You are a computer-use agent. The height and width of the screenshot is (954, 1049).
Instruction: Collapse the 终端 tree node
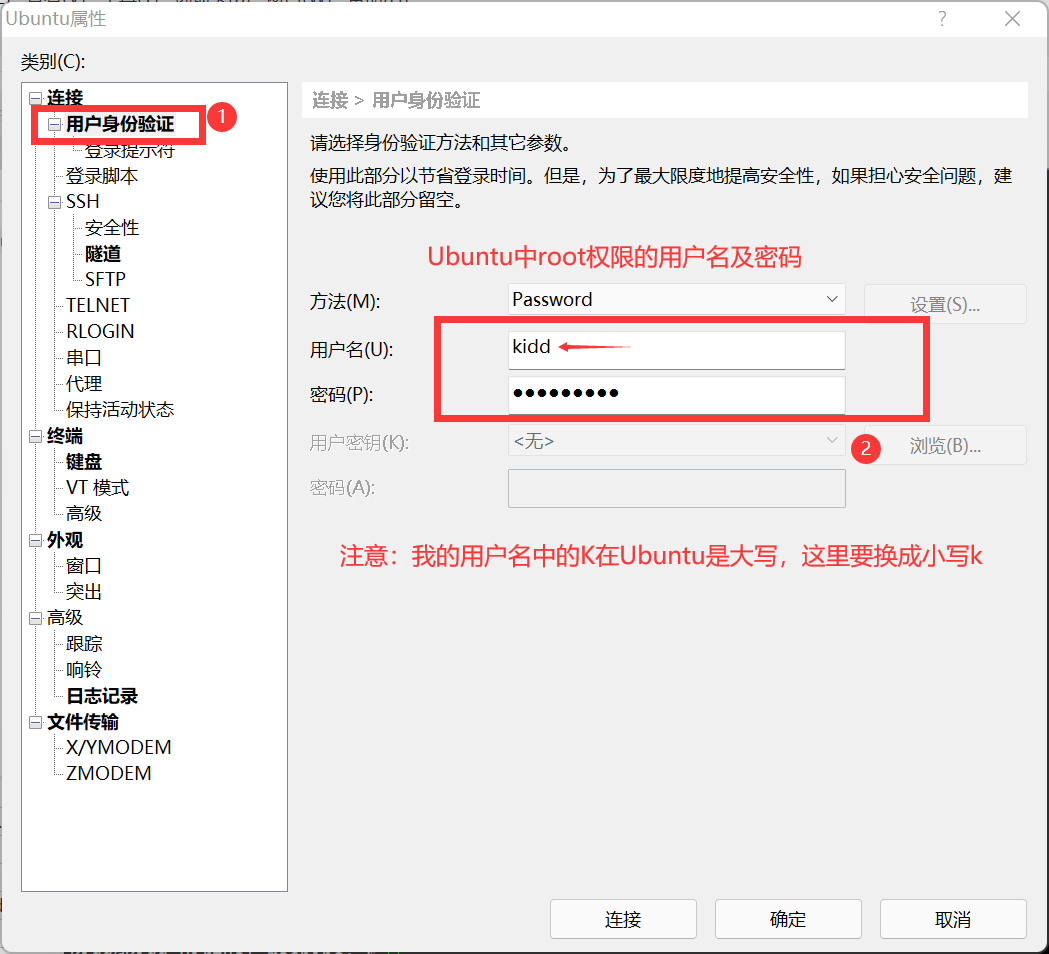click(35, 437)
